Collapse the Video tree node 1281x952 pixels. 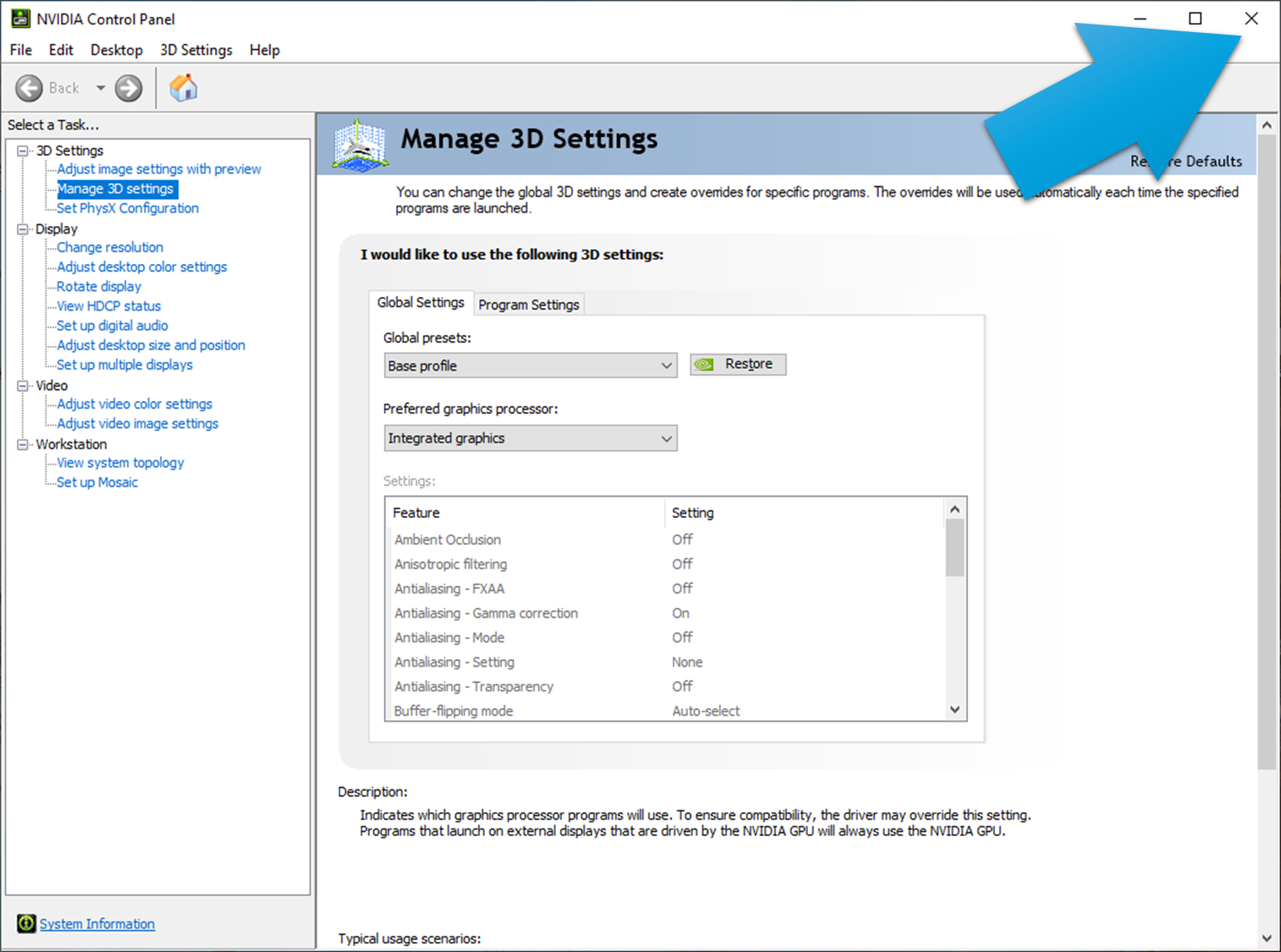[23, 386]
